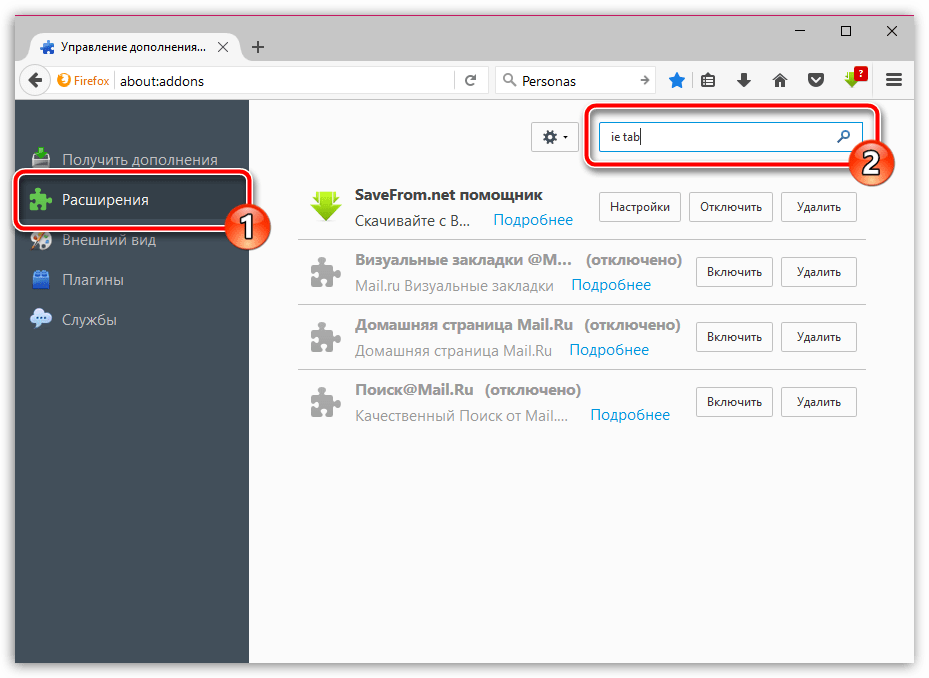
Task: Switch to Внешний вид section
Action: pyautogui.click(x=132, y=240)
